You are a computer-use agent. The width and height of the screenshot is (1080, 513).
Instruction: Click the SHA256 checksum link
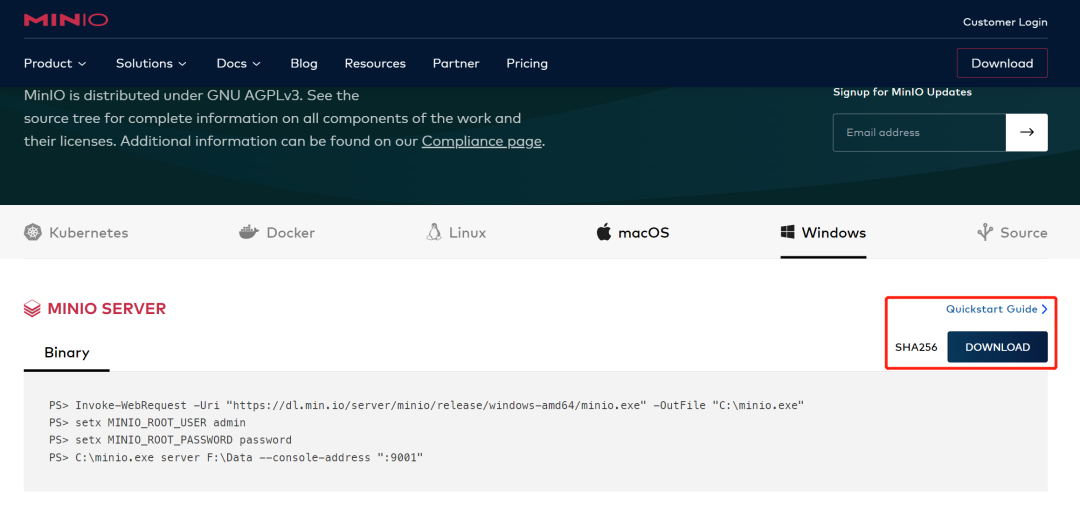(916, 347)
